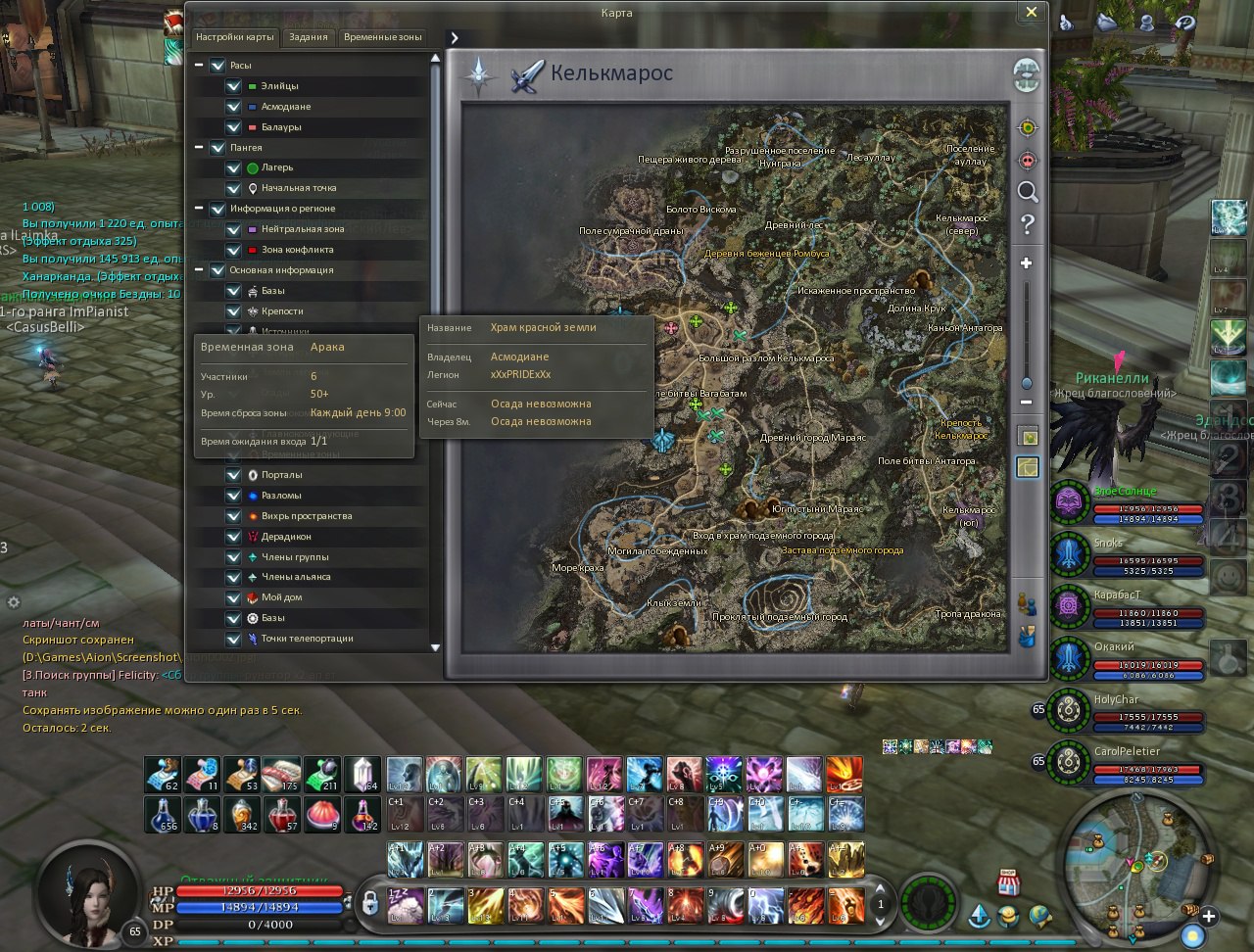This screenshot has height=952, width=1254.
Task: Click the arrow right of Временные зоны tab
Action: 455,37
